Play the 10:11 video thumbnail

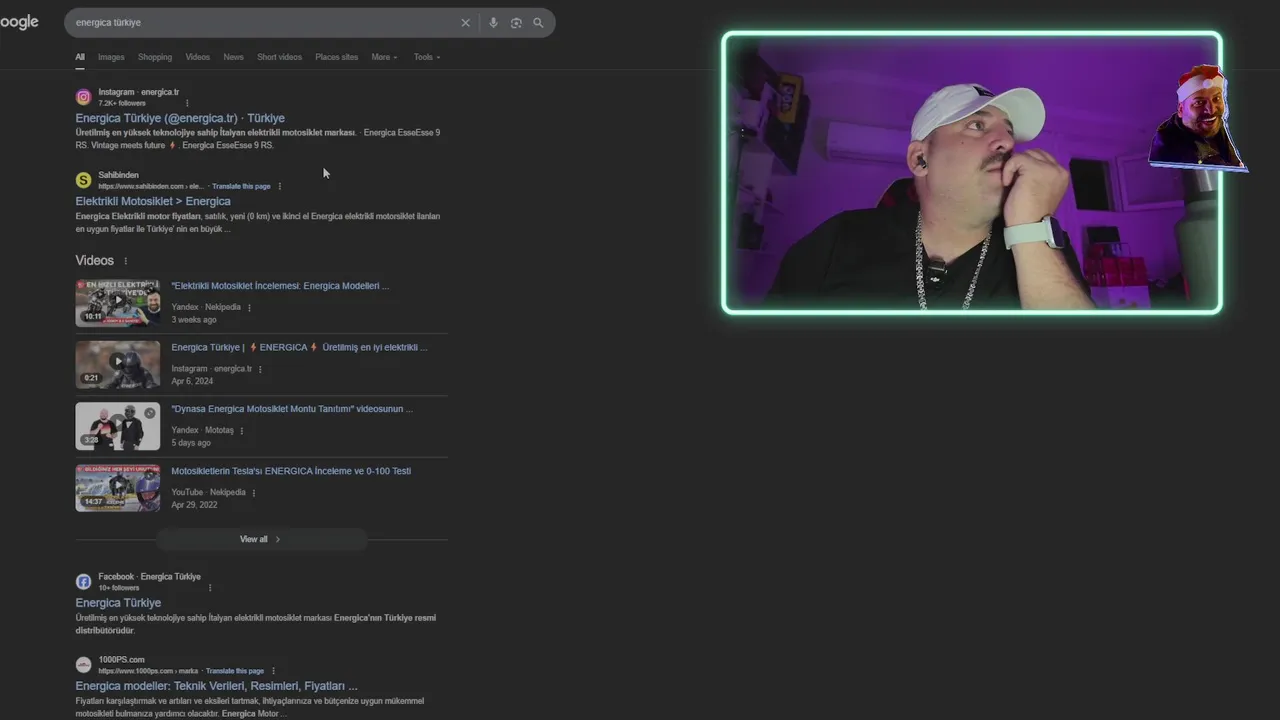[117, 303]
